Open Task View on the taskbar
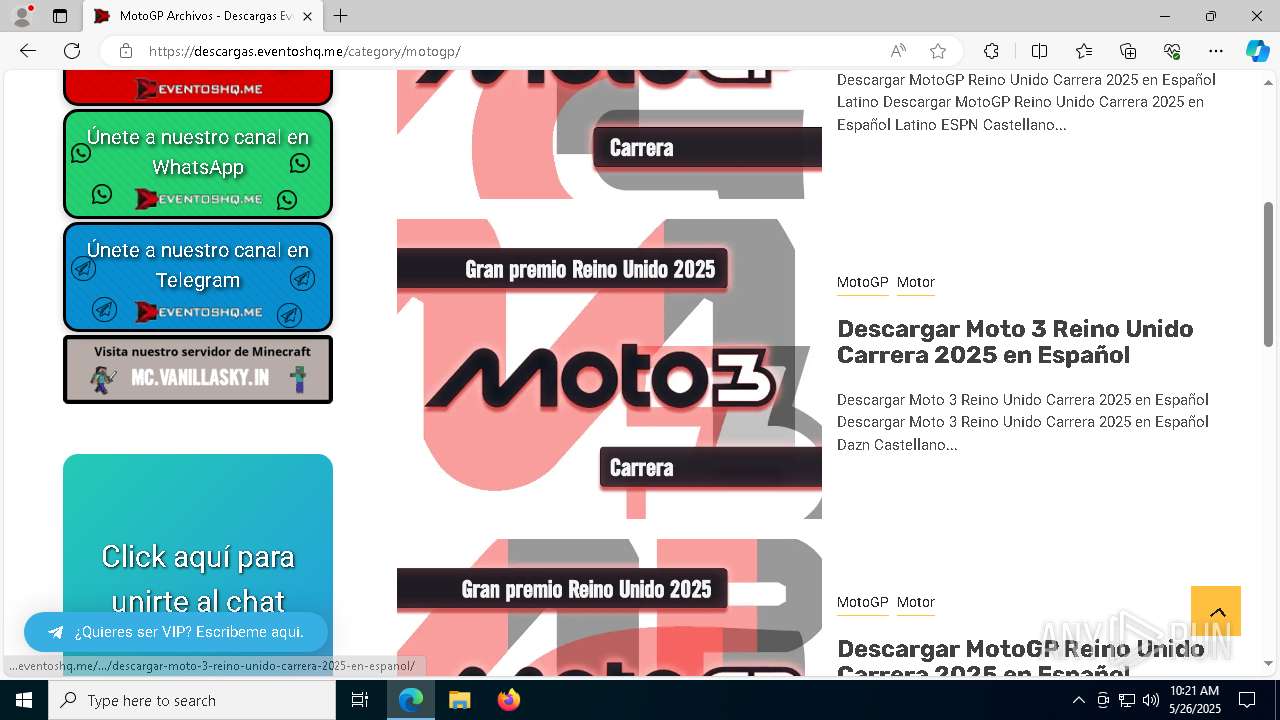Screen dimensions: 1280x720 click(x=360, y=700)
